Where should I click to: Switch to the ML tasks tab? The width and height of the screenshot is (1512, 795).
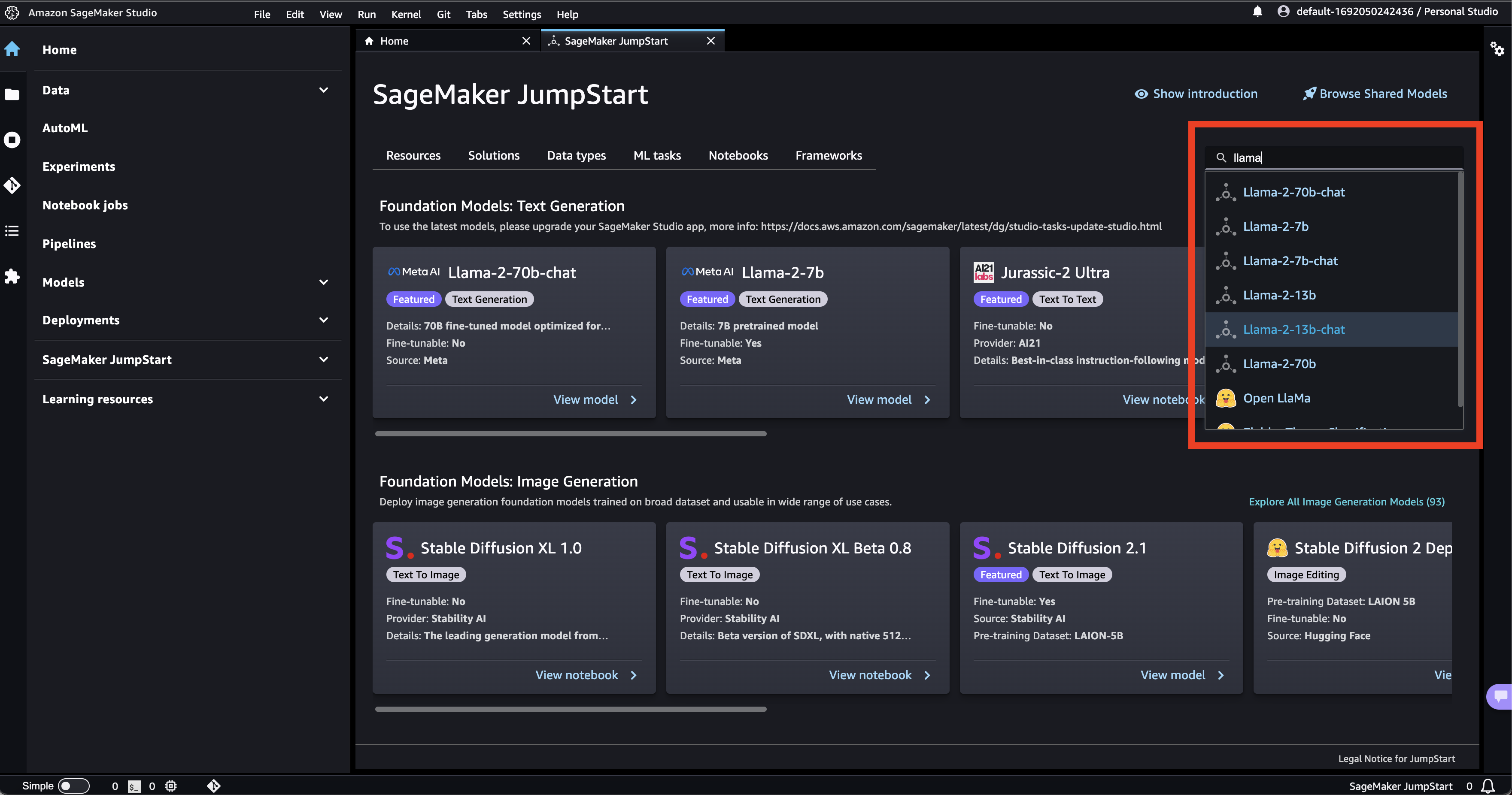pyautogui.click(x=657, y=155)
